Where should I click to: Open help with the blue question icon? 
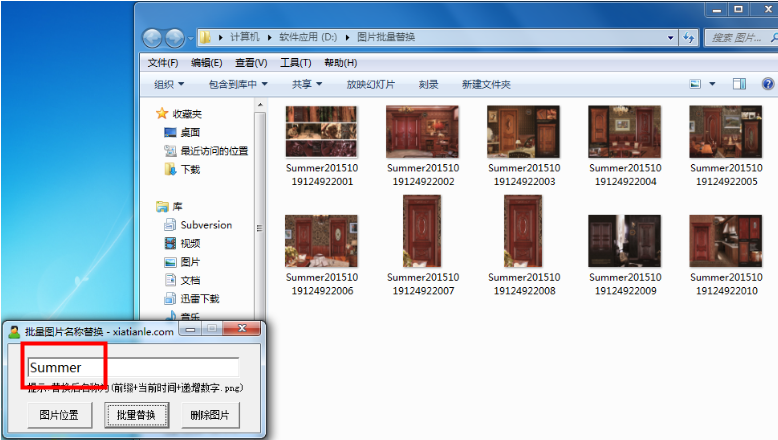coord(768,84)
